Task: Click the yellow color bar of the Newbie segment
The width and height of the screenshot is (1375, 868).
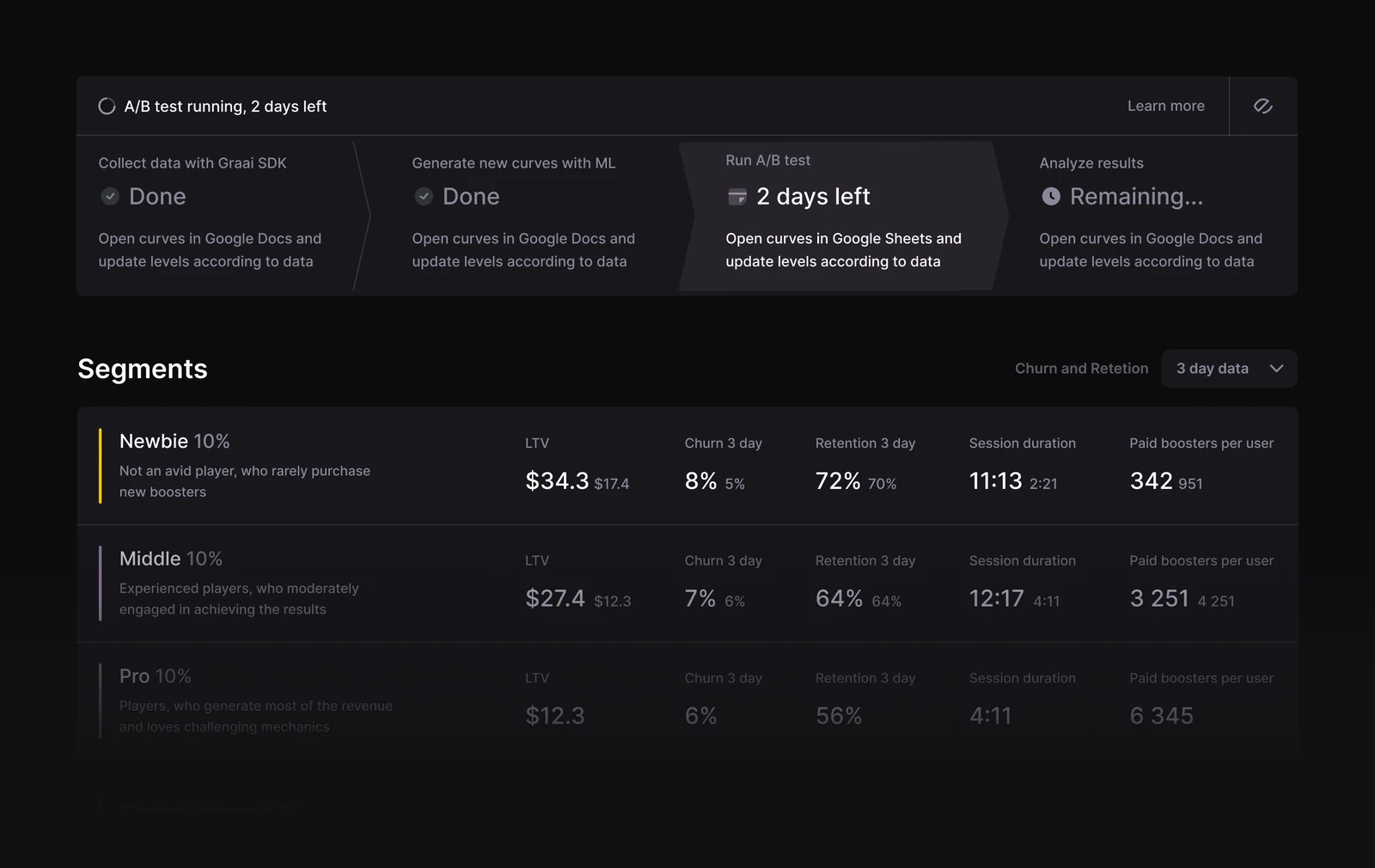Action: pos(101,466)
